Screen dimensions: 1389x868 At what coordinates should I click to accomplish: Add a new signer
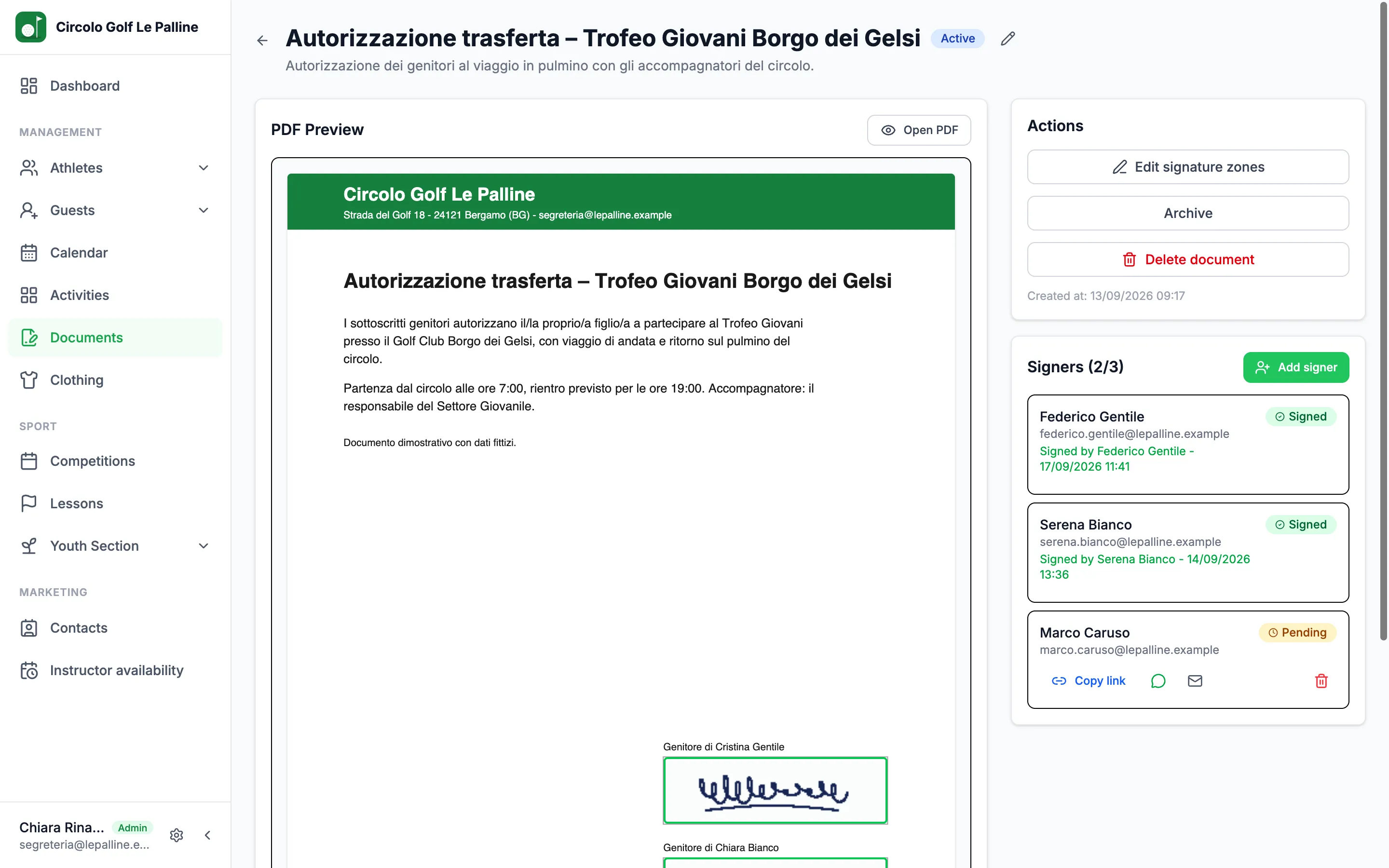point(1295,367)
